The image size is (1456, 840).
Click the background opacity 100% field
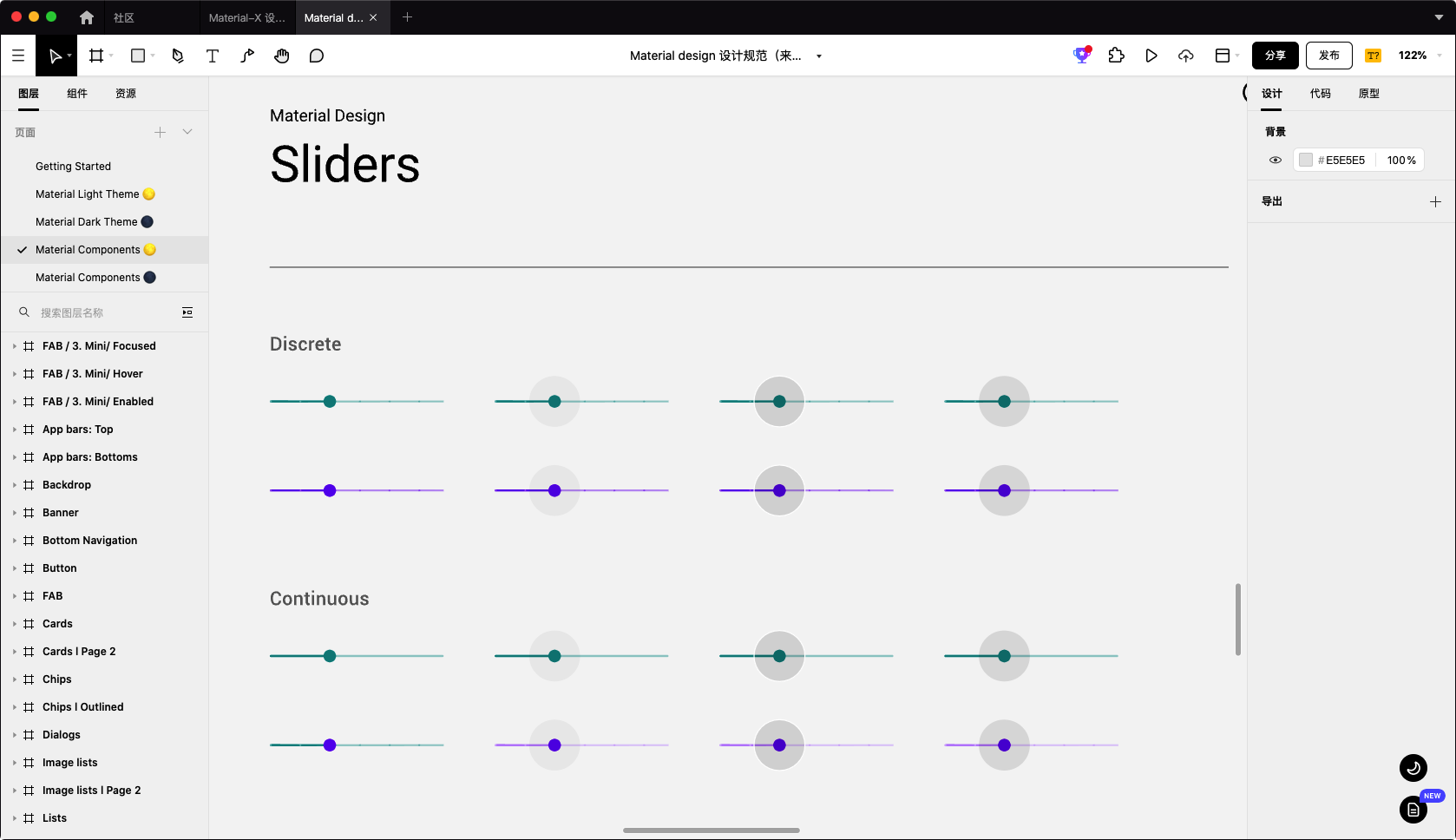1401,160
